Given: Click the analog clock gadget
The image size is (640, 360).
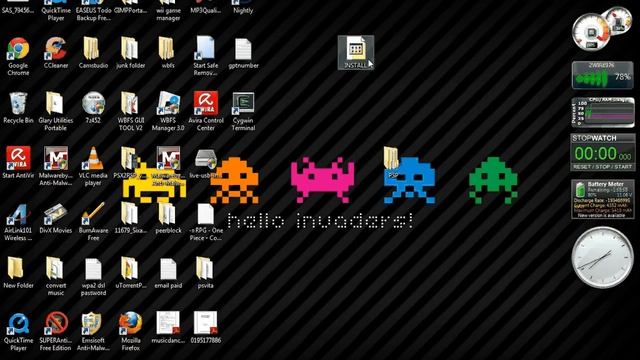Looking at the screenshot, I should click(602, 258).
